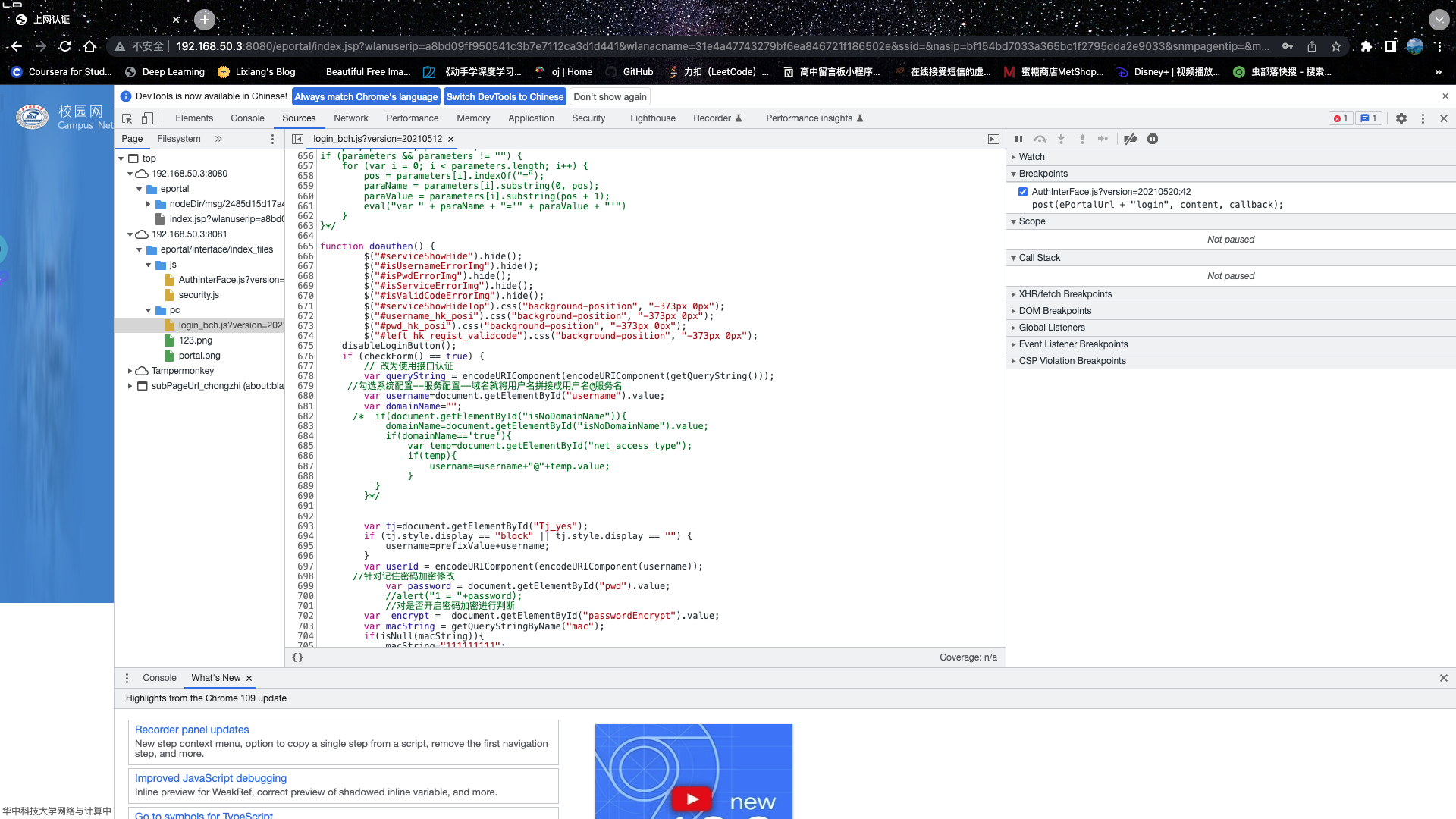Click the pause script execution button
Viewport: 1456px width, 819px height.
1018,139
